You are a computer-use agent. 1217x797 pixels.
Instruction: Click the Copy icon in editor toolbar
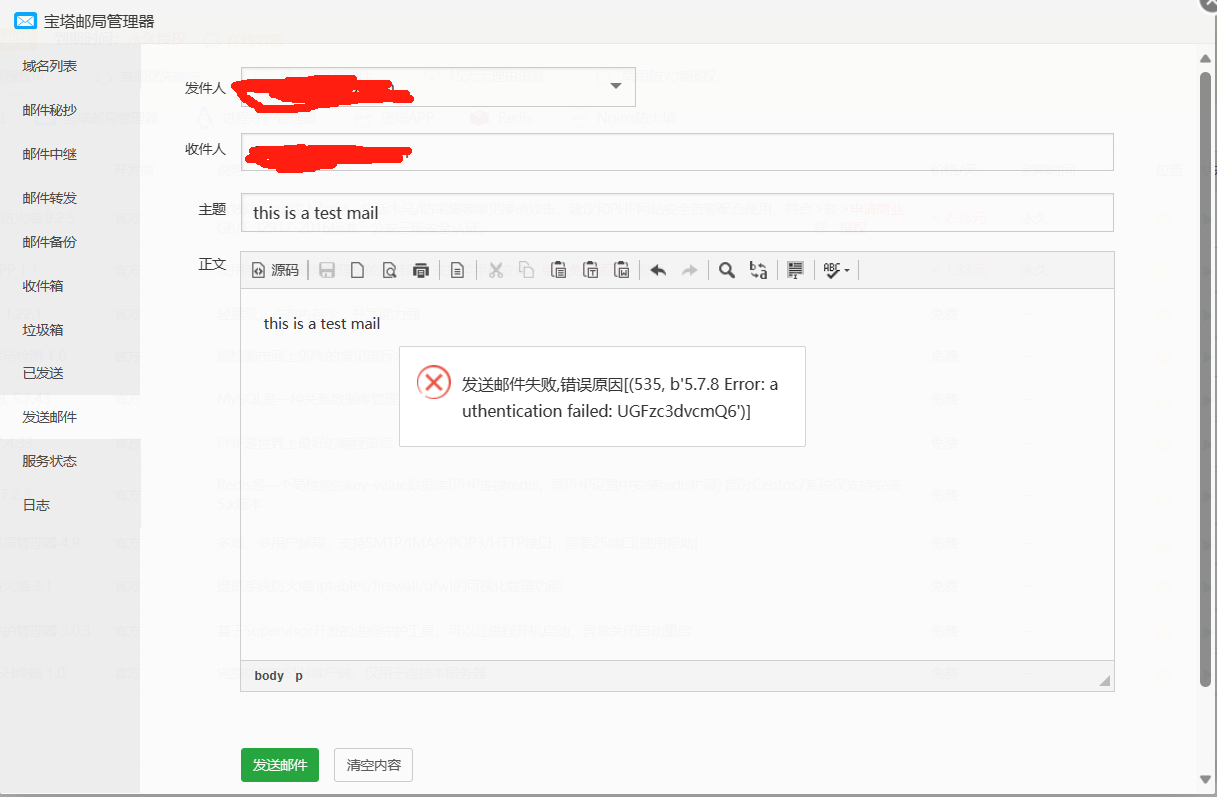527,270
